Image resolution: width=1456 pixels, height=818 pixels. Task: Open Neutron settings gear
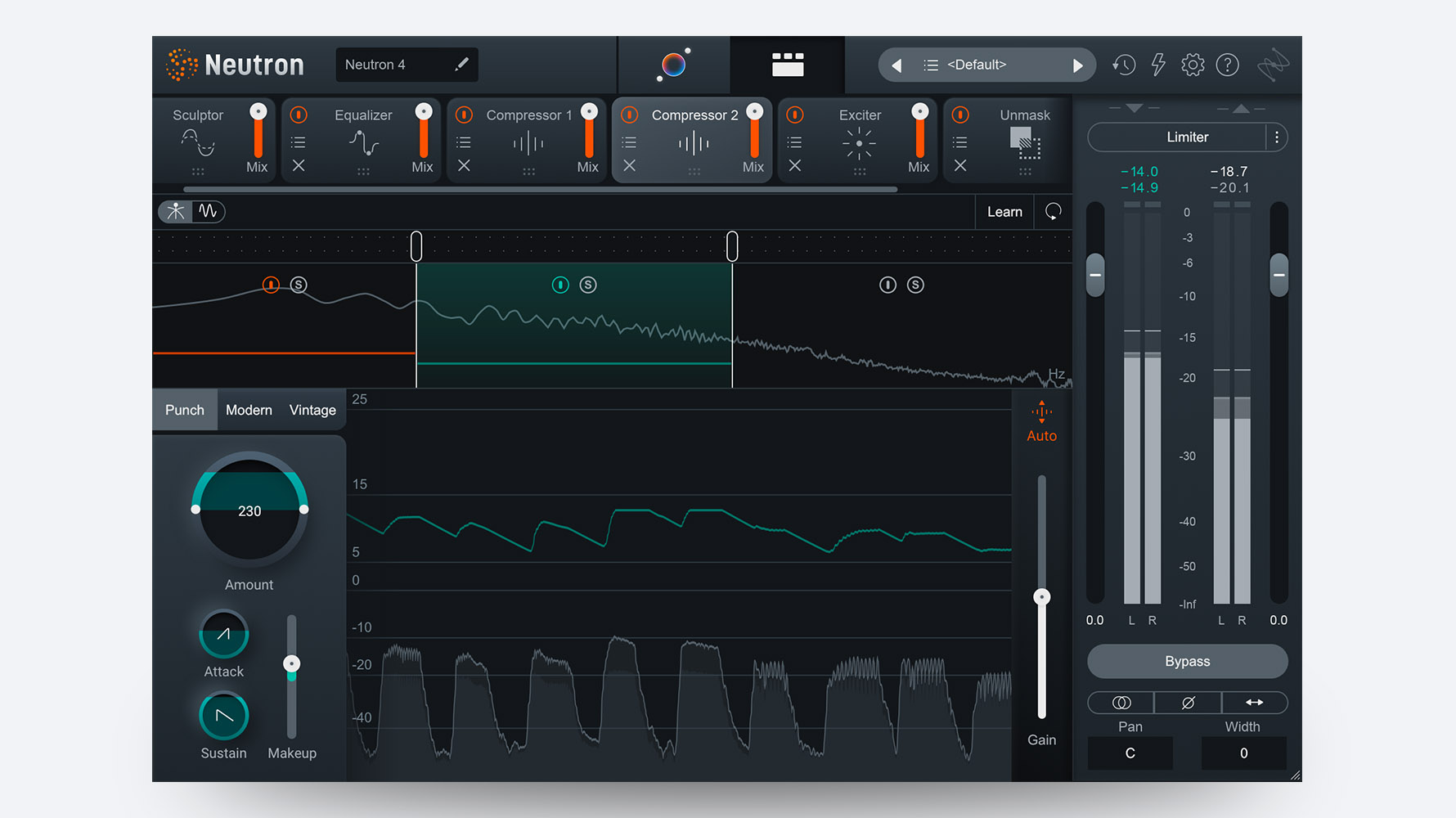pos(1193,65)
